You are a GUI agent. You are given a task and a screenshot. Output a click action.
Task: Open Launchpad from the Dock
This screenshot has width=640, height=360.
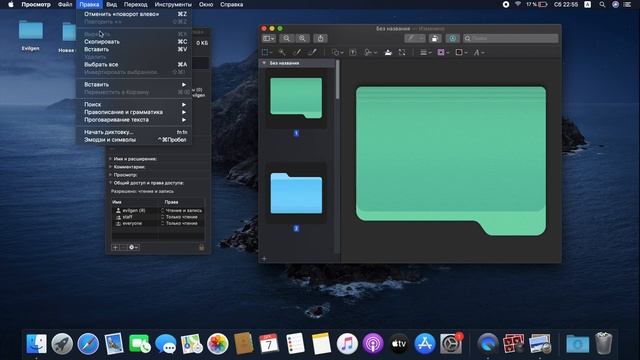pyautogui.click(x=62, y=343)
